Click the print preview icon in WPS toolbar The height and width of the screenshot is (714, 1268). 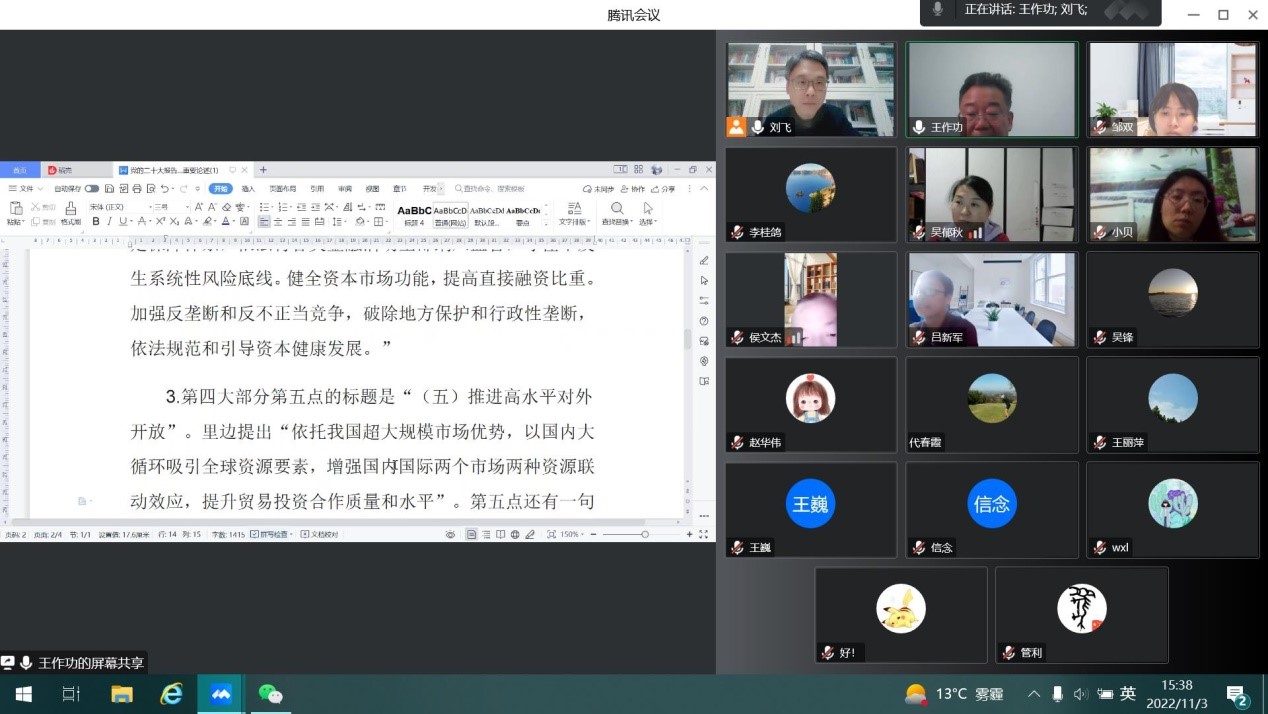pyautogui.click(x=151, y=189)
